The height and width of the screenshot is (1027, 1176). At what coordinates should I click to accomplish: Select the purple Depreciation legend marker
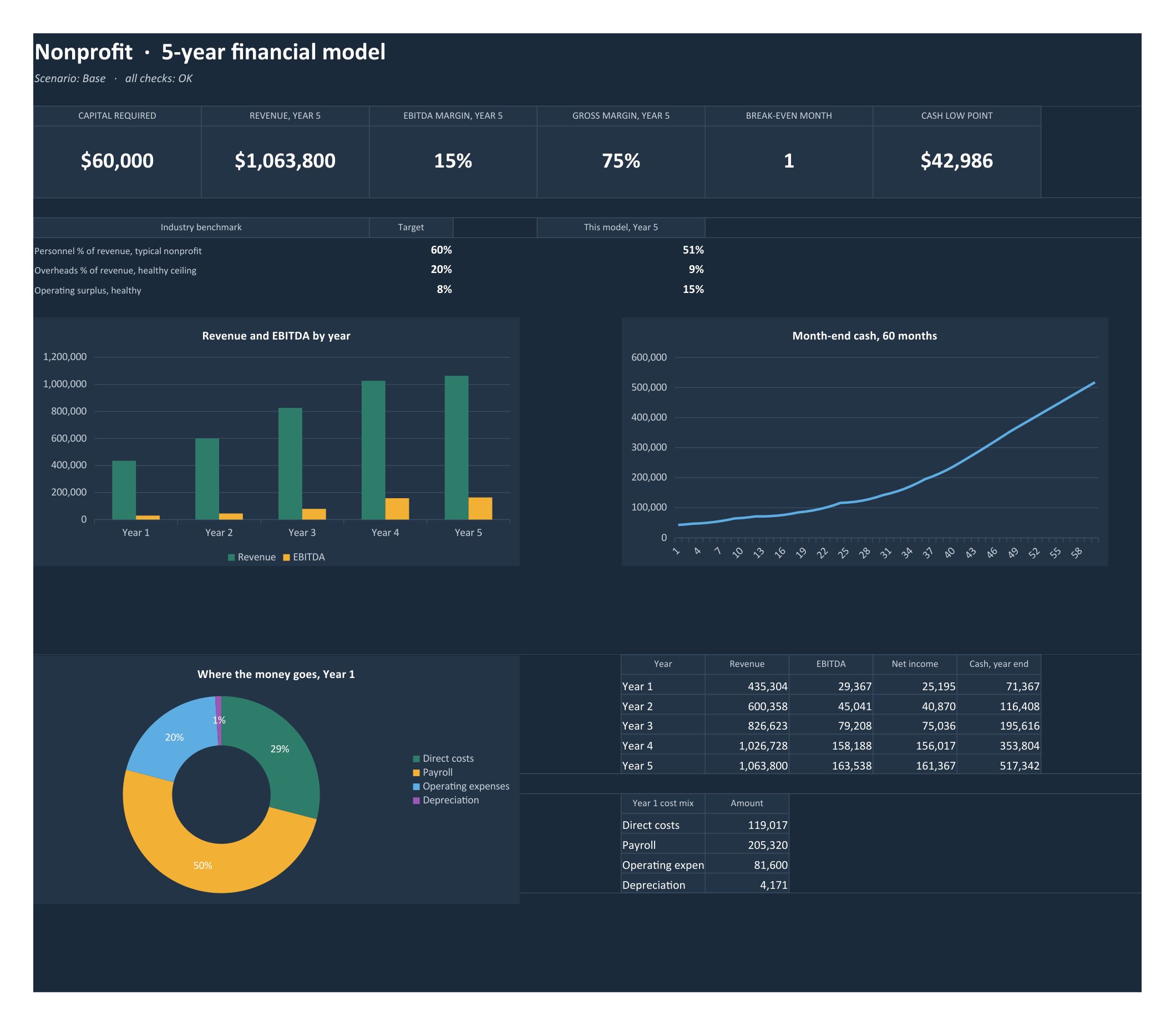point(416,801)
